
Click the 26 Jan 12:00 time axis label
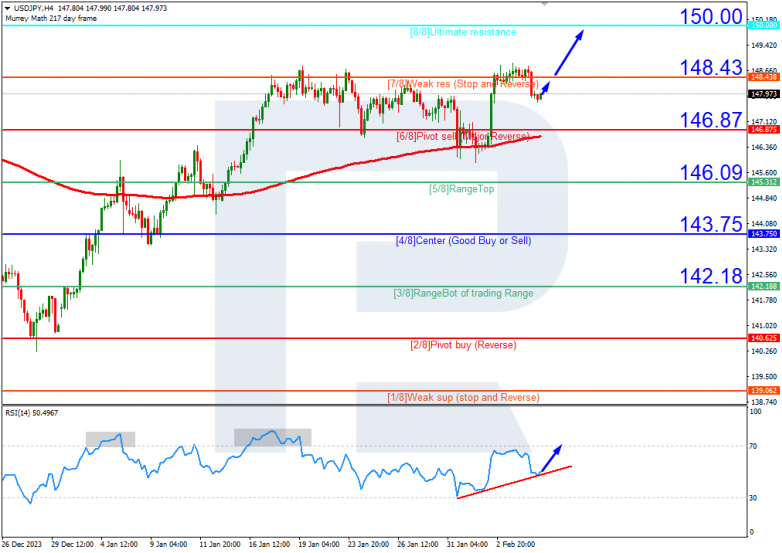[418, 544]
